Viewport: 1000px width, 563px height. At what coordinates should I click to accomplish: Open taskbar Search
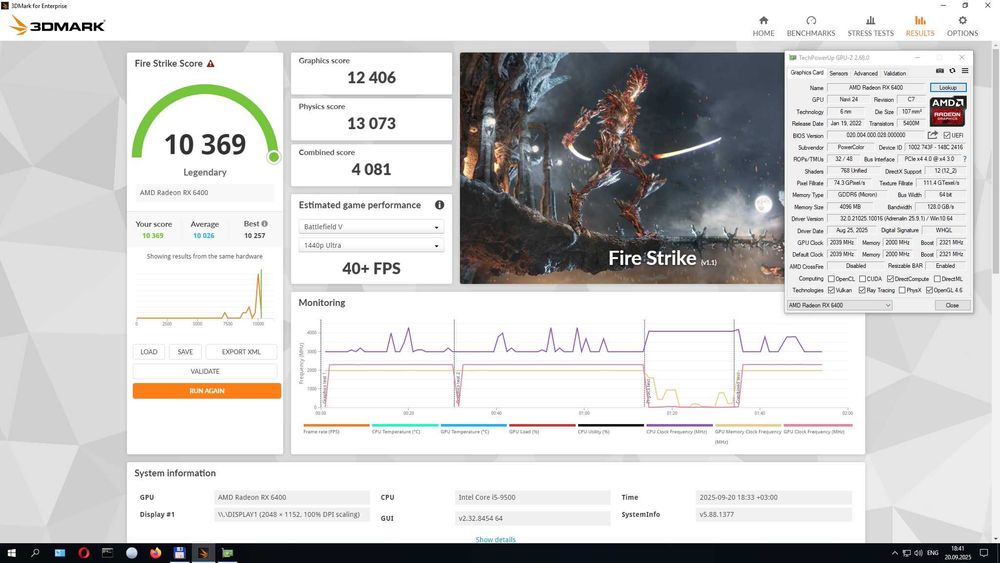[35, 553]
